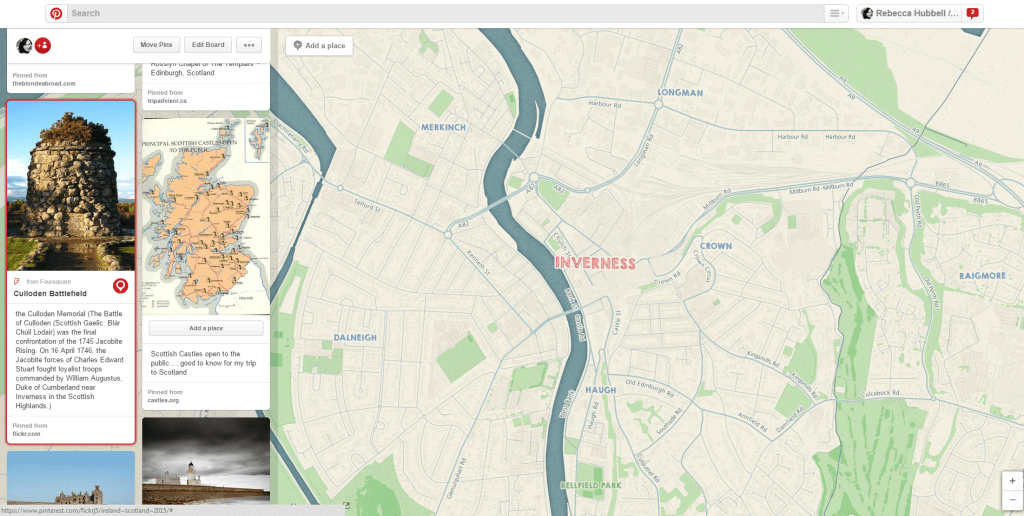
Task: Click the from Foursquare label
Action: coord(48,282)
